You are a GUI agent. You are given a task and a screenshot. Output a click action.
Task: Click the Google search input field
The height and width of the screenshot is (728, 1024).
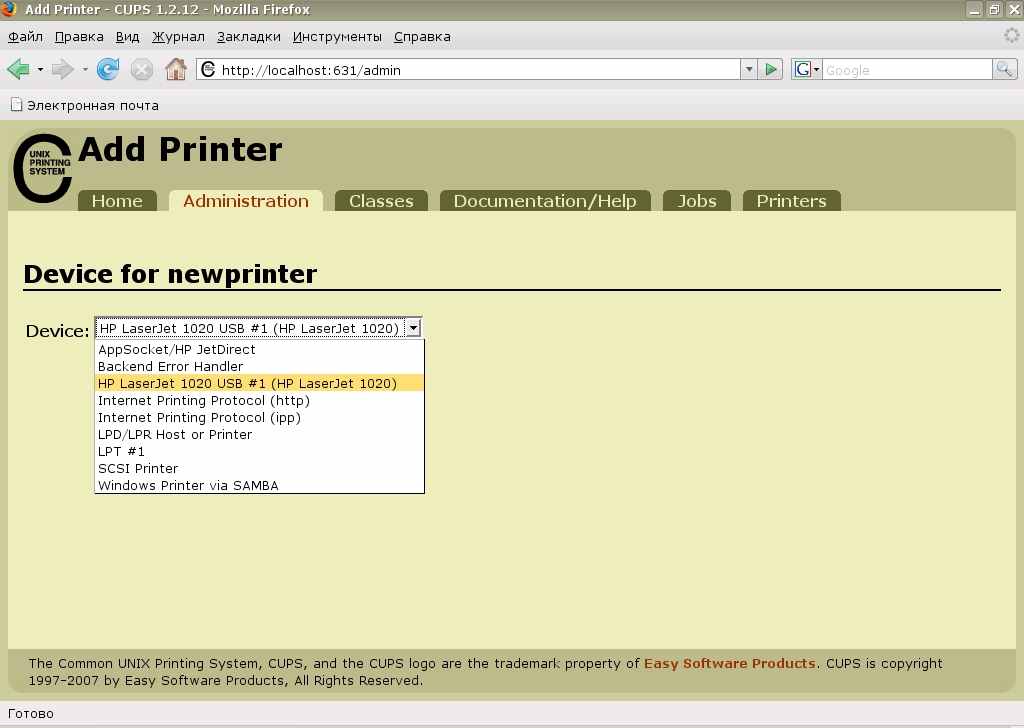(x=907, y=70)
